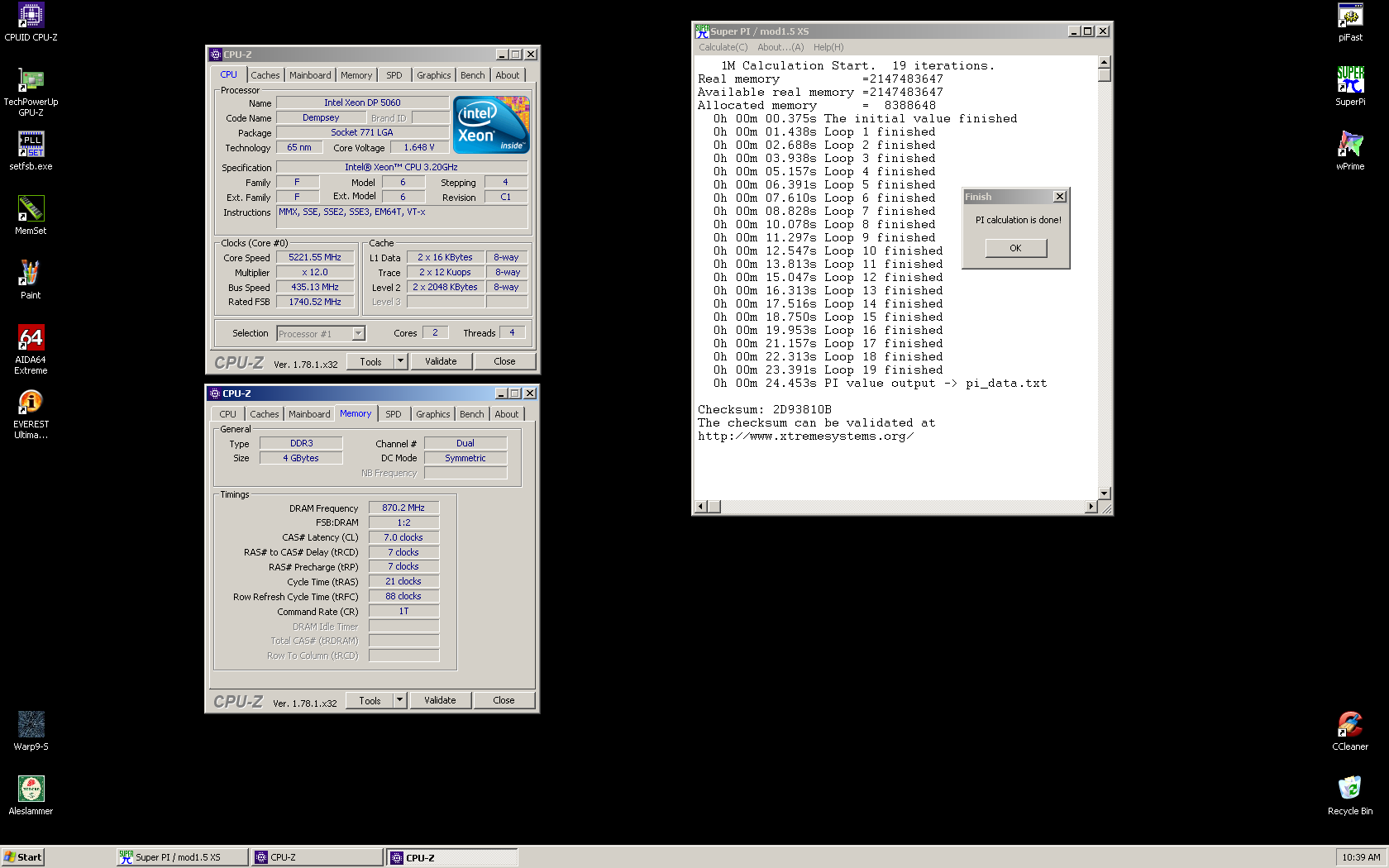This screenshot has width=1389, height=868.
Task: Switch to Mainboard tab in lower CPU-Z
Action: click(309, 414)
